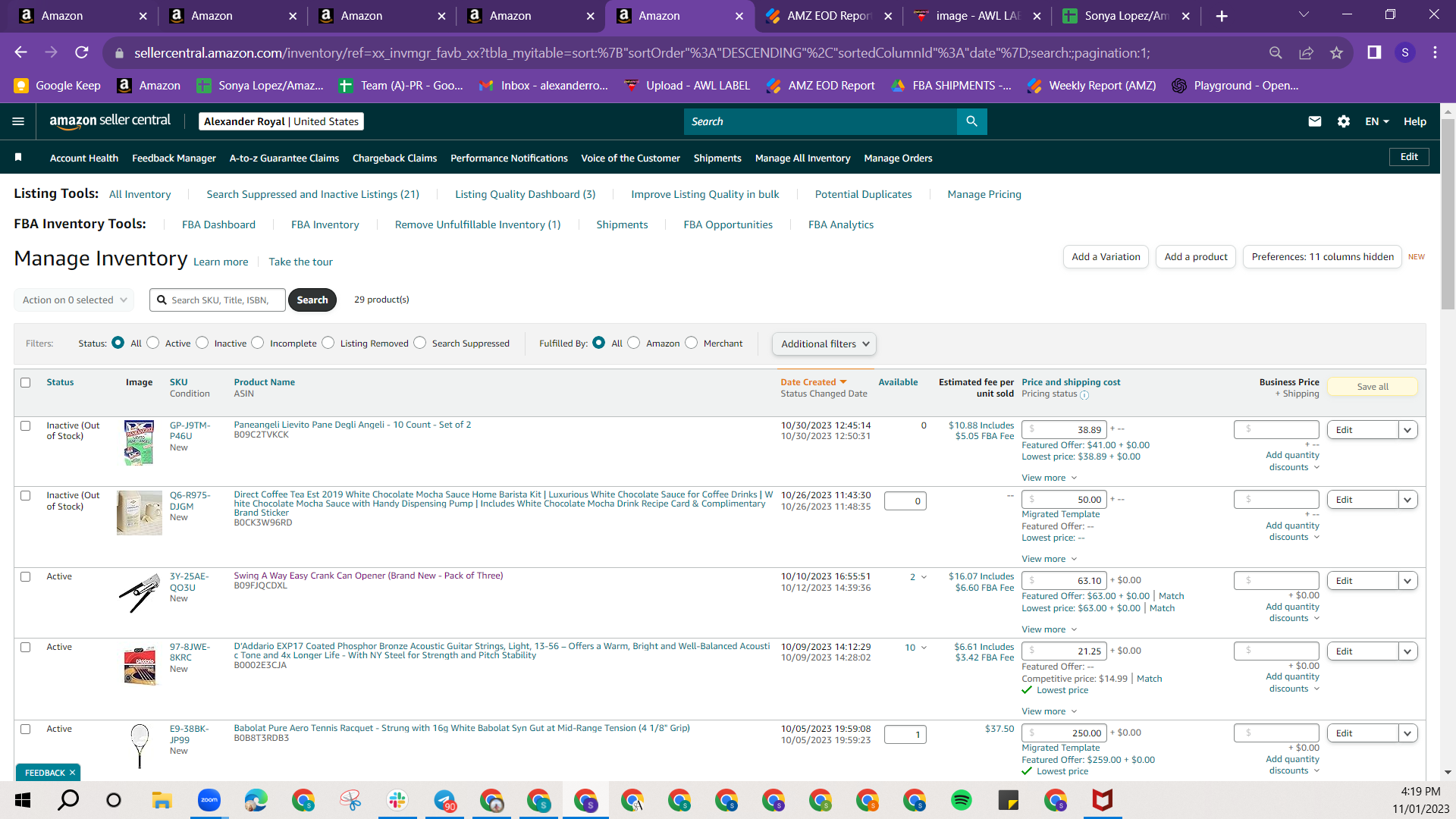The image size is (1456, 819).
Task: Click the Pricing status info icon
Action: click(x=1084, y=395)
